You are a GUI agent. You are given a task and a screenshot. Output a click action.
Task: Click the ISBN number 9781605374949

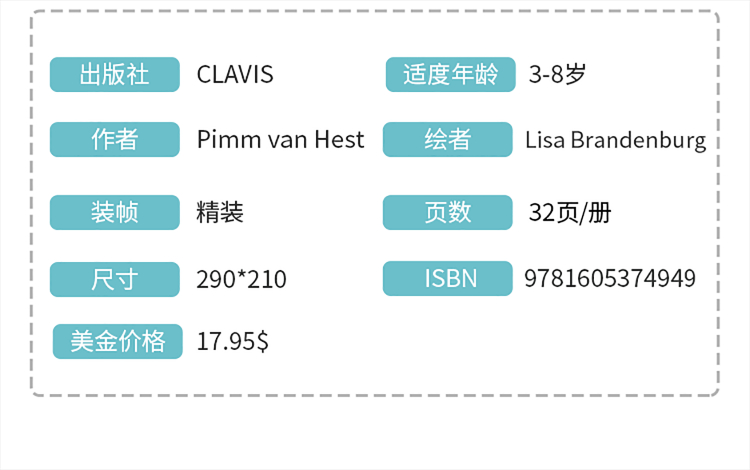[609, 278]
